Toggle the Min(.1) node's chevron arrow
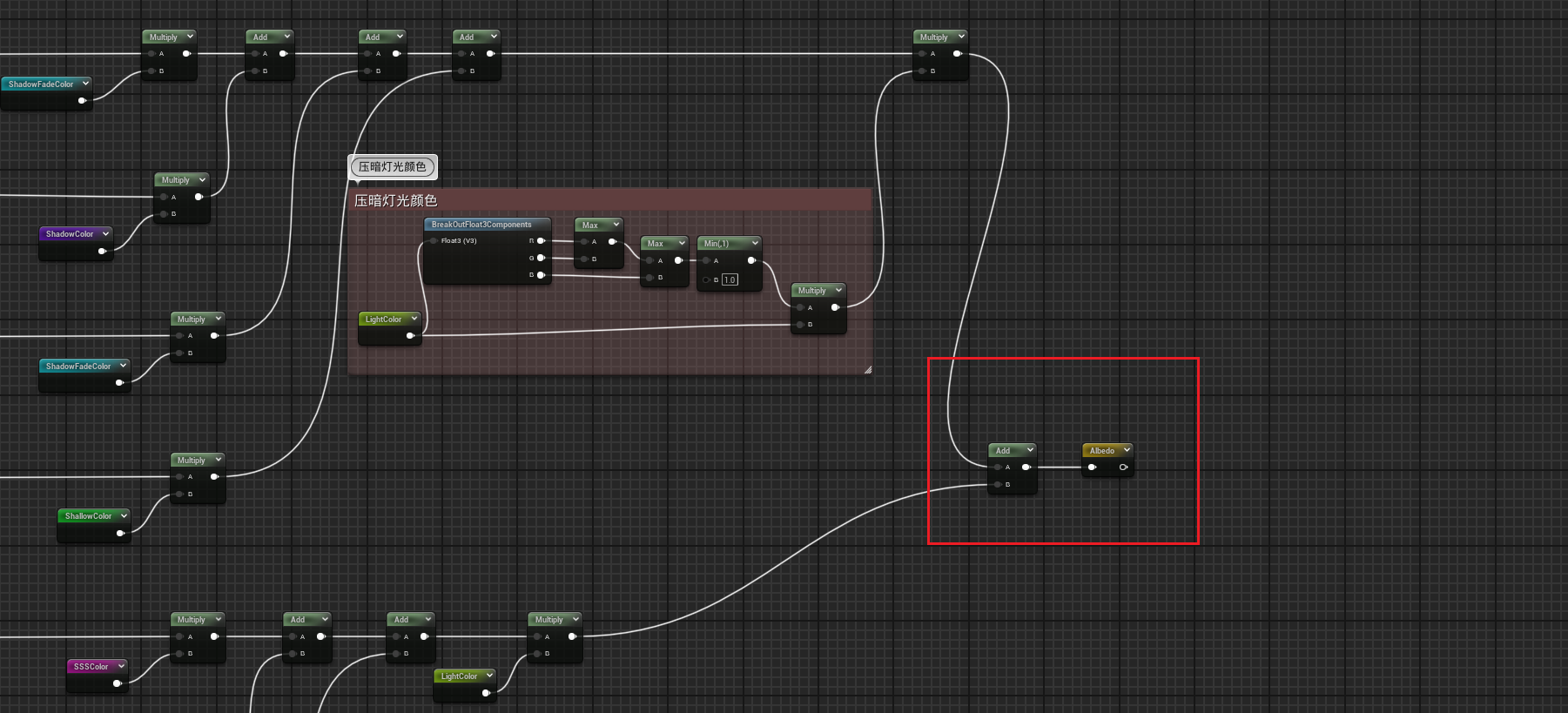The width and height of the screenshot is (1568, 713). coord(755,243)
